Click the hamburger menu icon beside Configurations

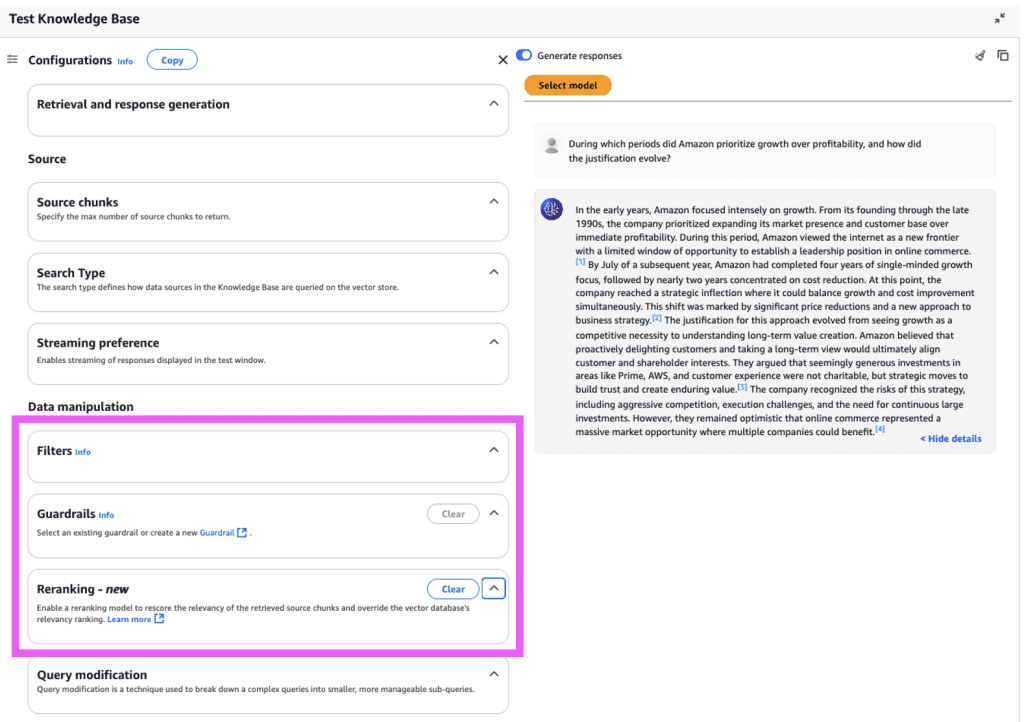[12, 60]
